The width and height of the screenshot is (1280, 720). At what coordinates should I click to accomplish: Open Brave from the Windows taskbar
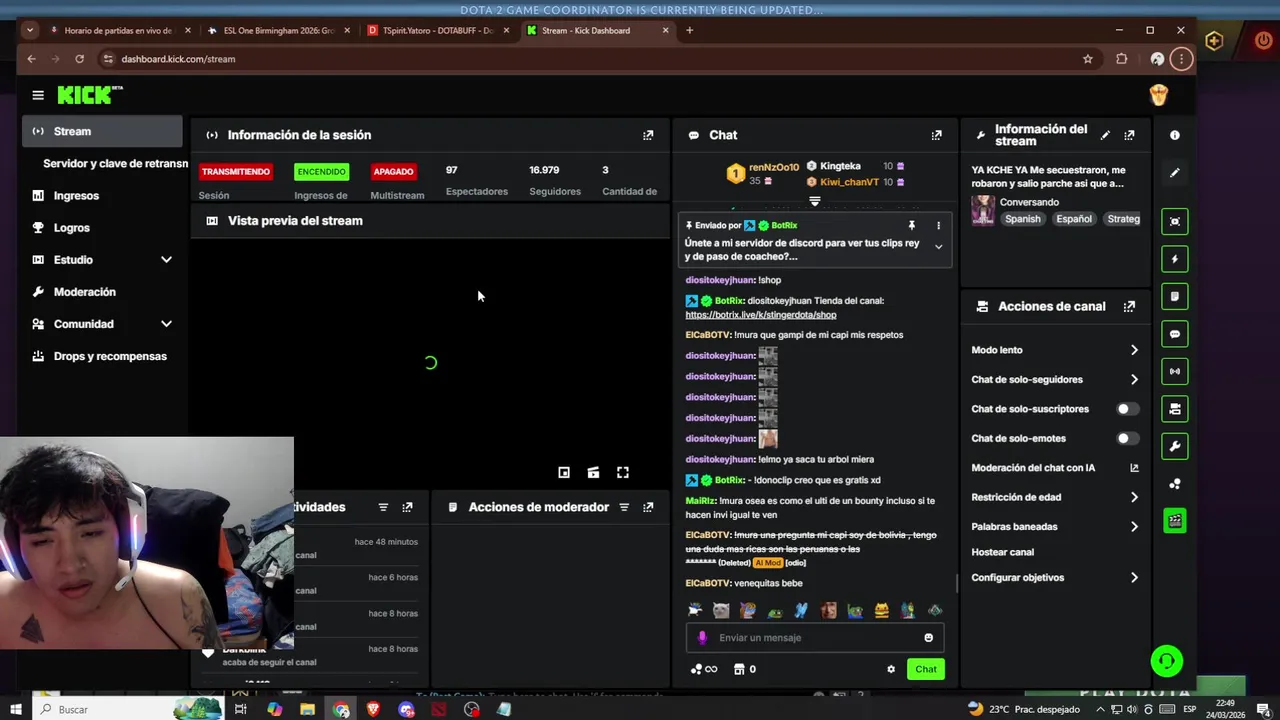click(373, 709)
